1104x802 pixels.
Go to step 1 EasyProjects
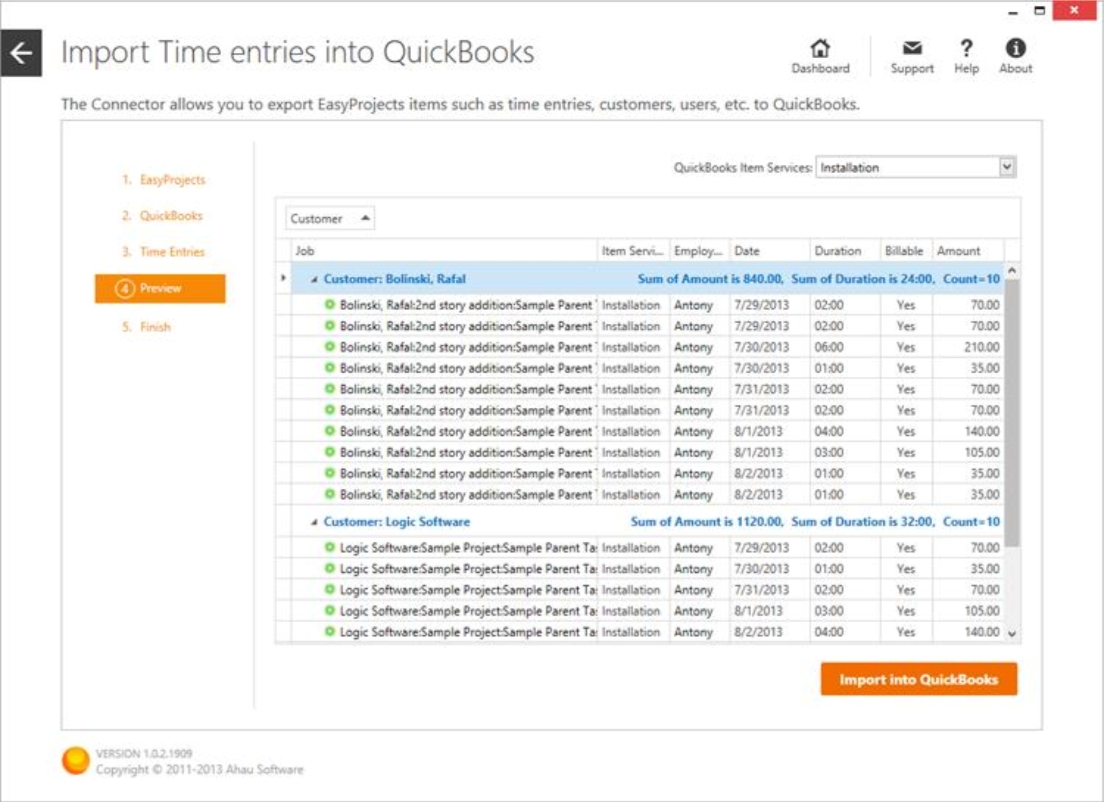(163, 180)
